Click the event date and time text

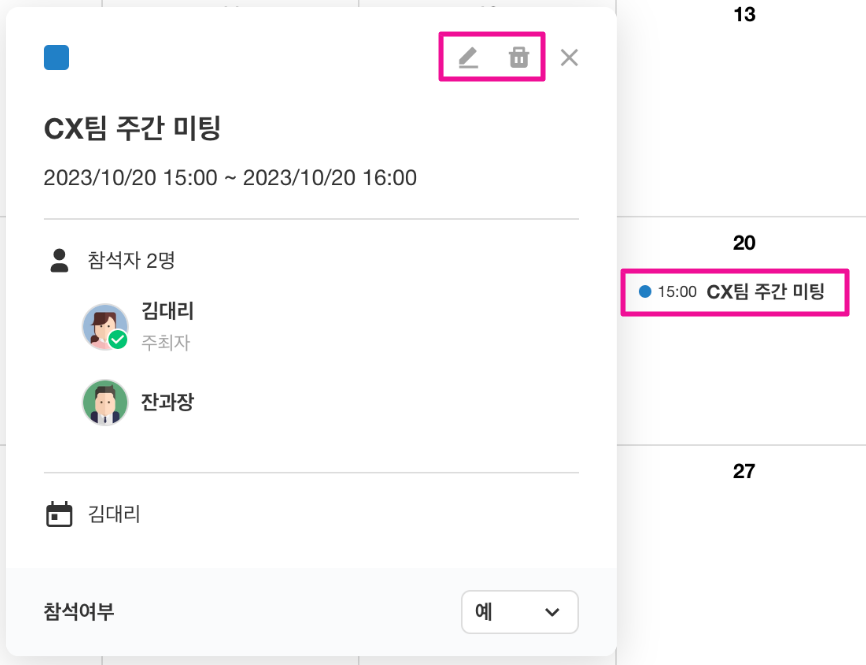point(230,178)
